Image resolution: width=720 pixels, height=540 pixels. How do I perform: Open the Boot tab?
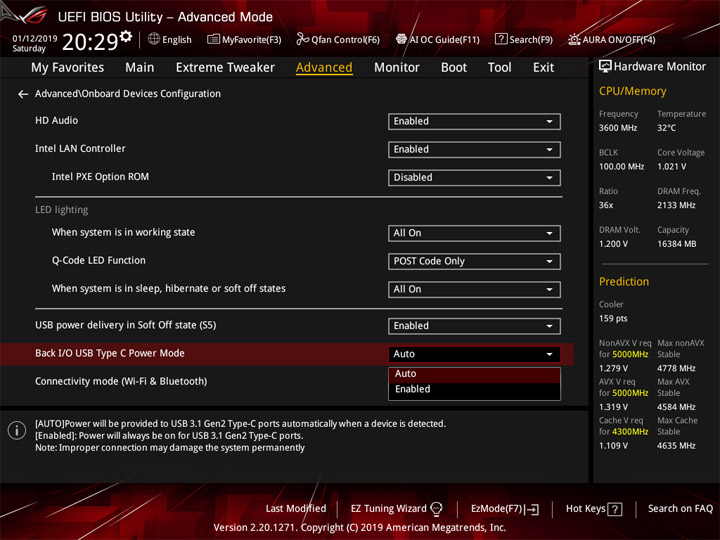[x=454, y=68]
